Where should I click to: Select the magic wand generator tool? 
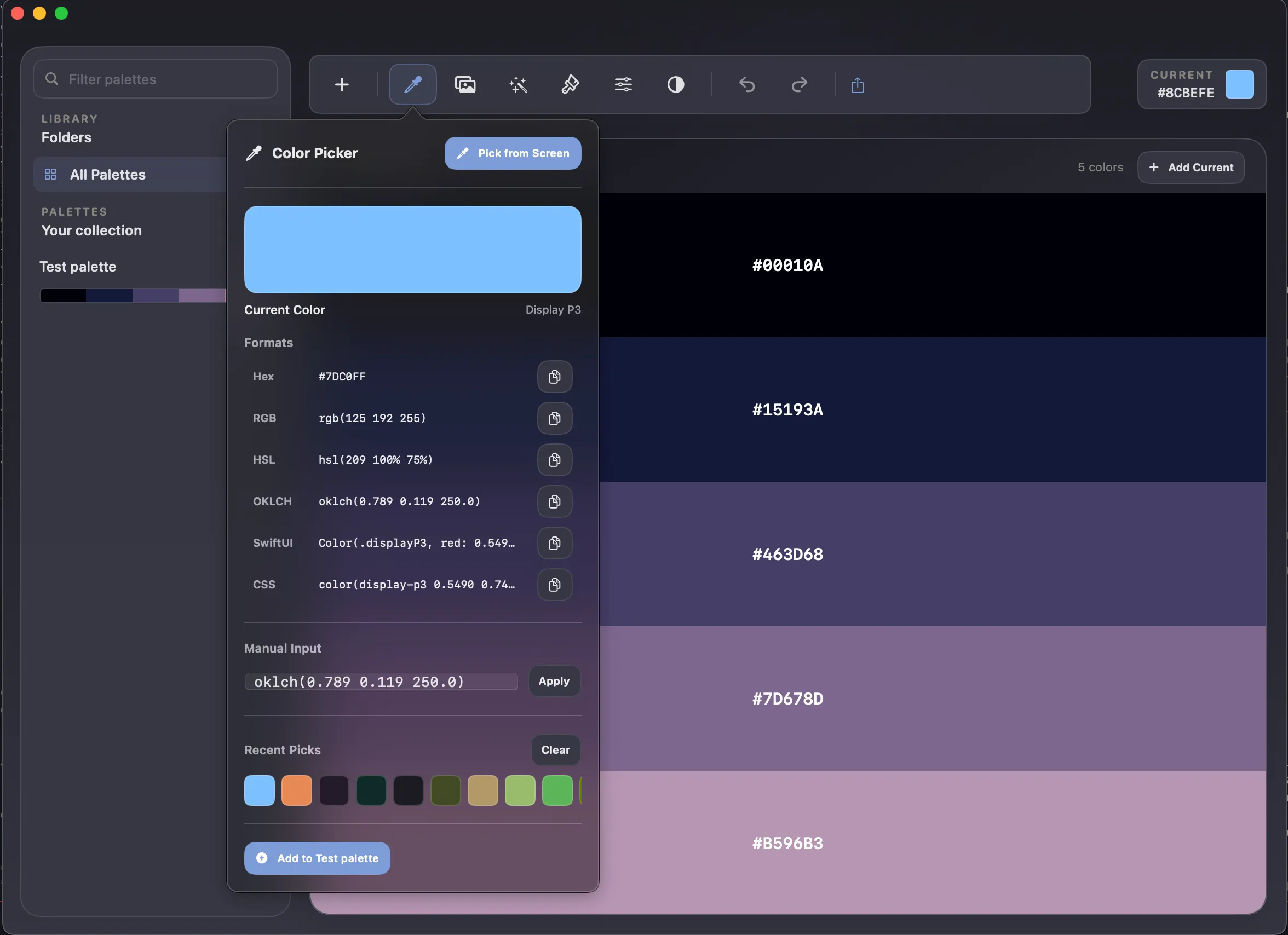tap(518, 85)
